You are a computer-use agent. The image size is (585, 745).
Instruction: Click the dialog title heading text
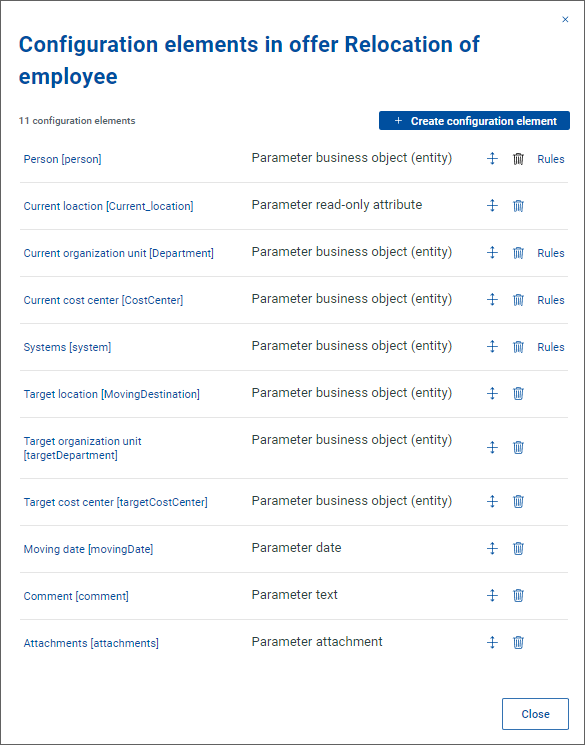(x=249, y=60)
